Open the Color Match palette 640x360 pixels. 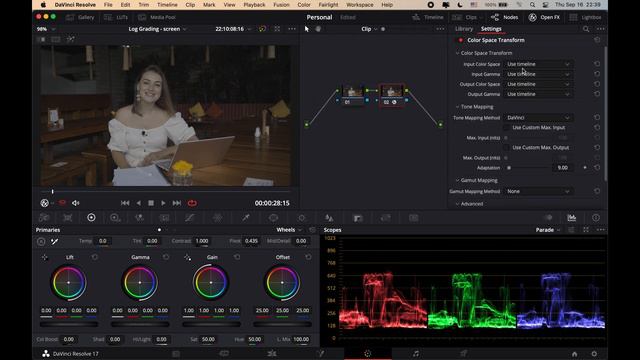coord(68,218)
